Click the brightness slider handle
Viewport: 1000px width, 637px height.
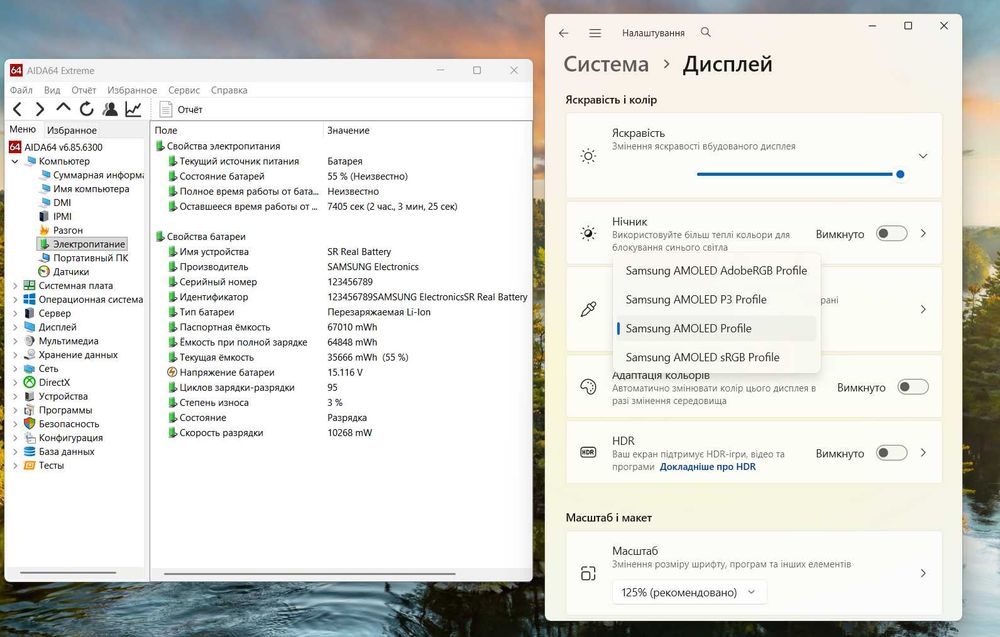[x=900, y=174]
